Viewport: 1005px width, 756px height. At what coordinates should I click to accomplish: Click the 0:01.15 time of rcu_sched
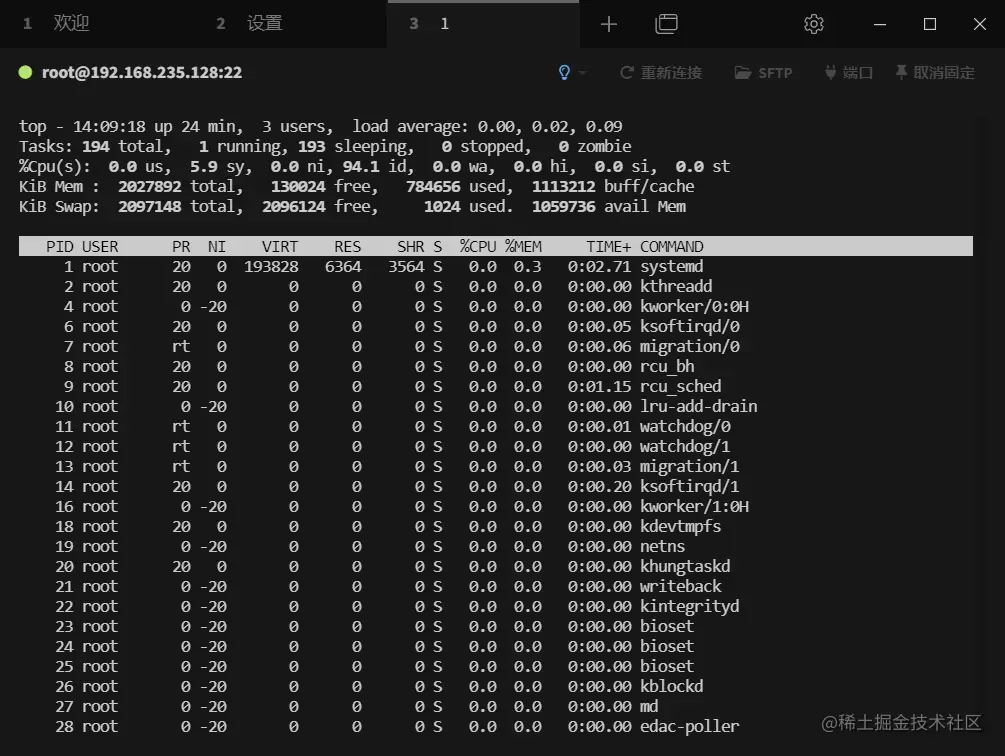click(x=599, y=386)
